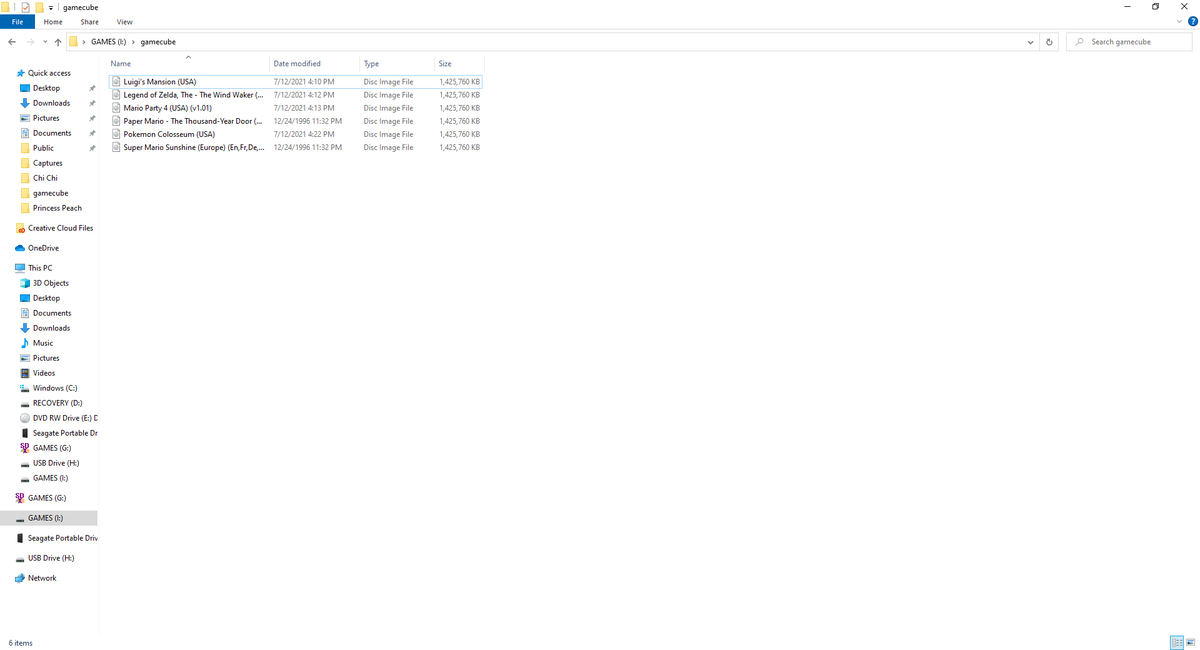Screen dimensions: 1200x650
Task: Open Princess Peach folder in Quick access
Action: [x=57, y=208]
